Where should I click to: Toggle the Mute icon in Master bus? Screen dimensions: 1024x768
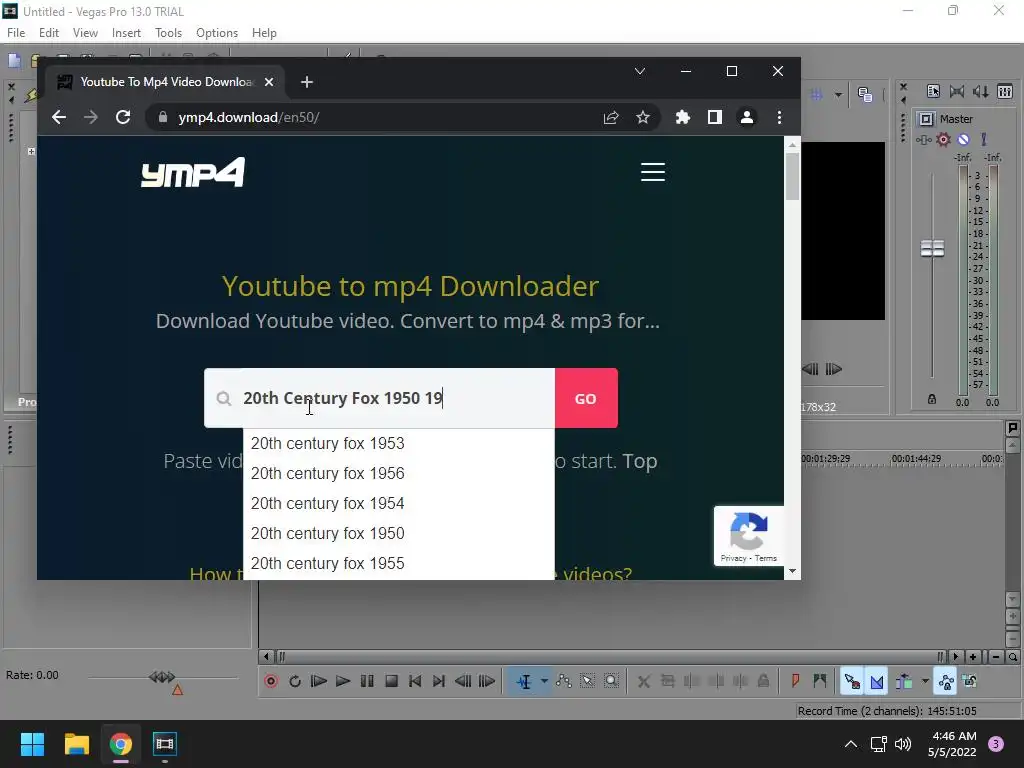963,139
